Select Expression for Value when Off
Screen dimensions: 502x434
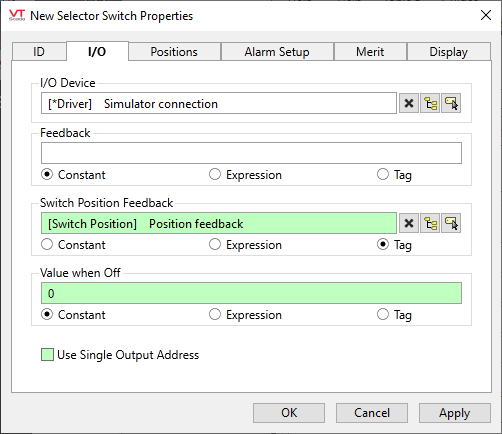(x=245, y=314)
